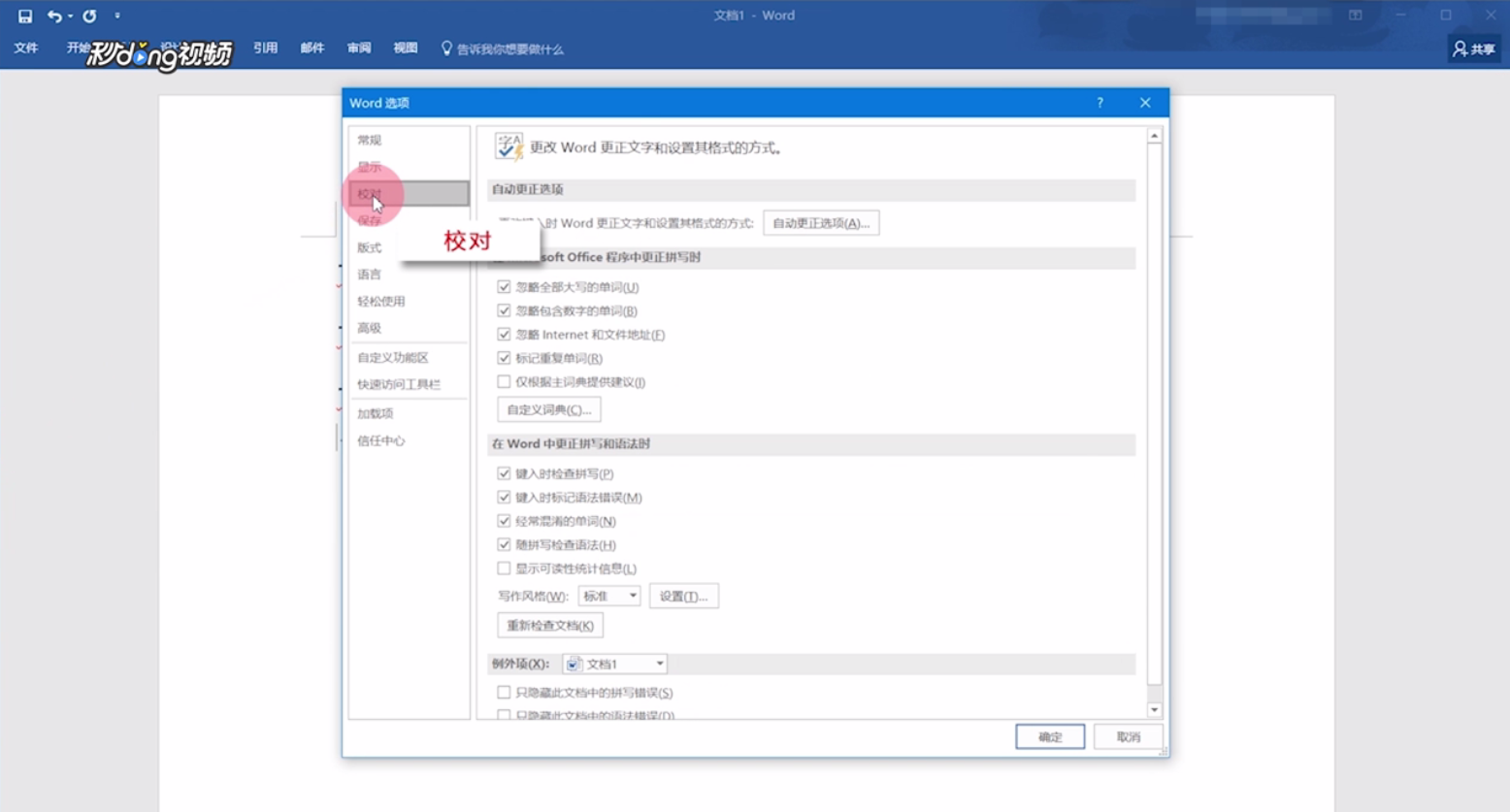
Task: Open the Quick Access Toolbar customize arrow
Action: 115,15
